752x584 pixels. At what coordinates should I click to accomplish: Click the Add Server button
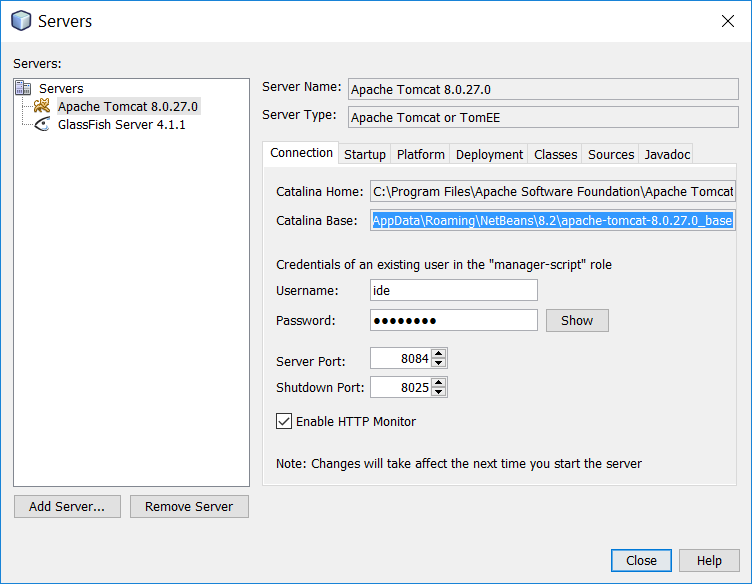pyautogui.click(x=67, y=506)
